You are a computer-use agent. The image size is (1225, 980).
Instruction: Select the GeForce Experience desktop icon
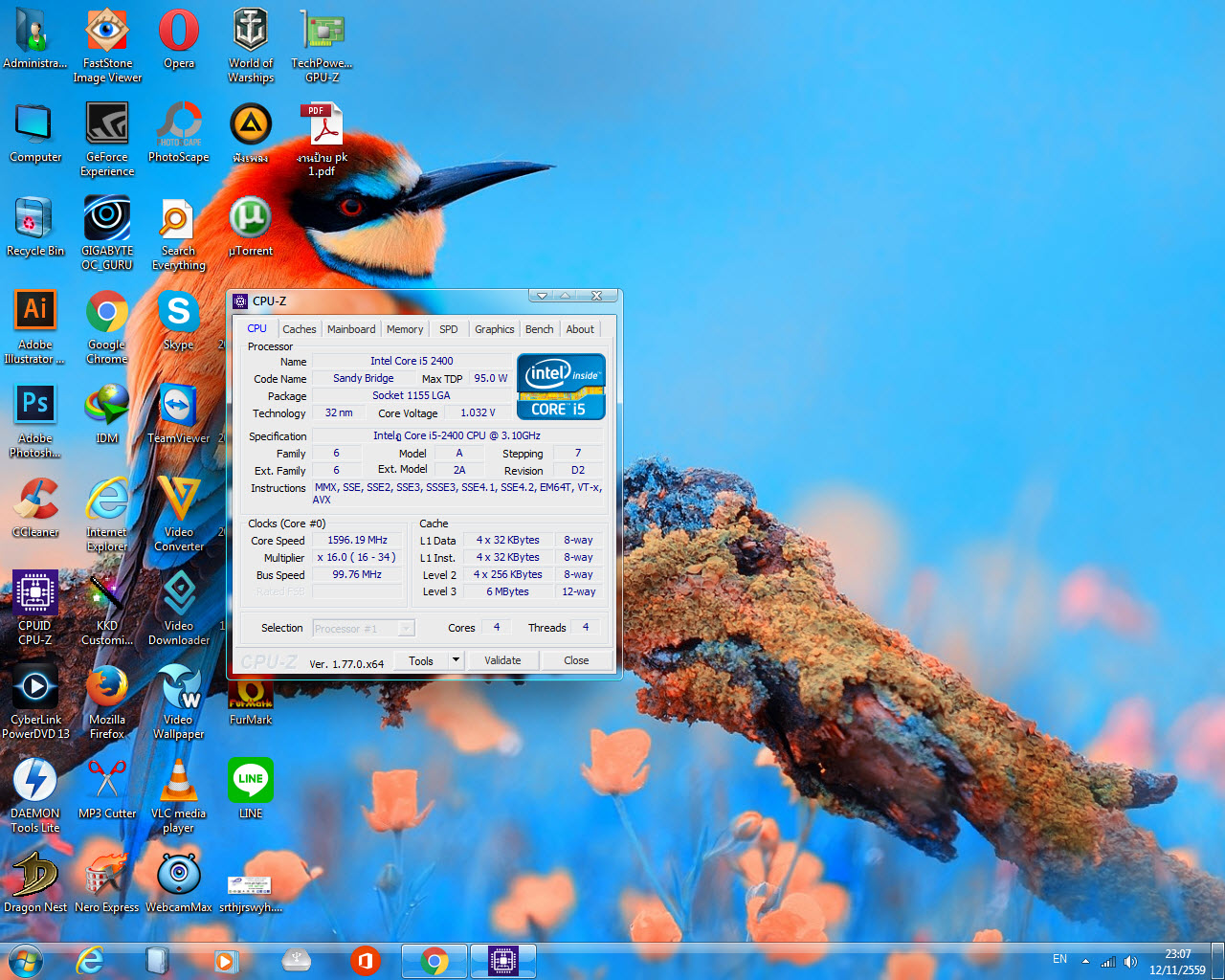click(x=107, y=139)
